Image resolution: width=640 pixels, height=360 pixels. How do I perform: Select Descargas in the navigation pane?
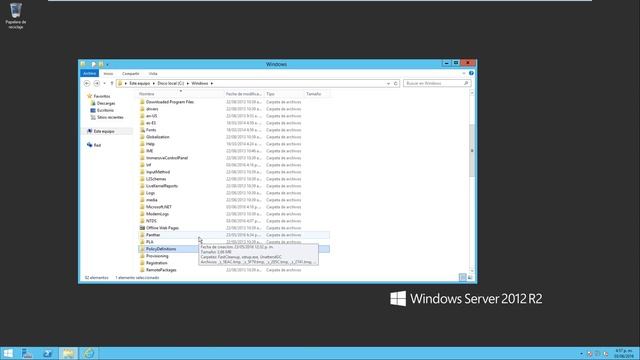pos(106,103)
